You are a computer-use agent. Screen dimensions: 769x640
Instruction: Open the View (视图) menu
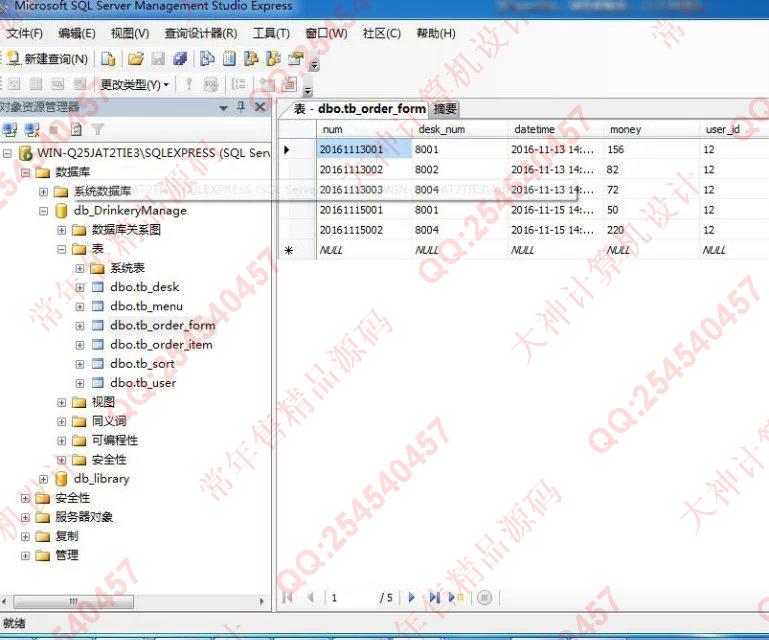click(130, 33)
